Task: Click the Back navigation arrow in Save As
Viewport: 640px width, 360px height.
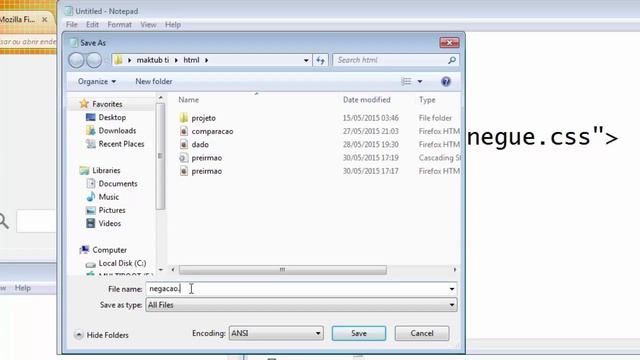Action: (x=76, y=60)
